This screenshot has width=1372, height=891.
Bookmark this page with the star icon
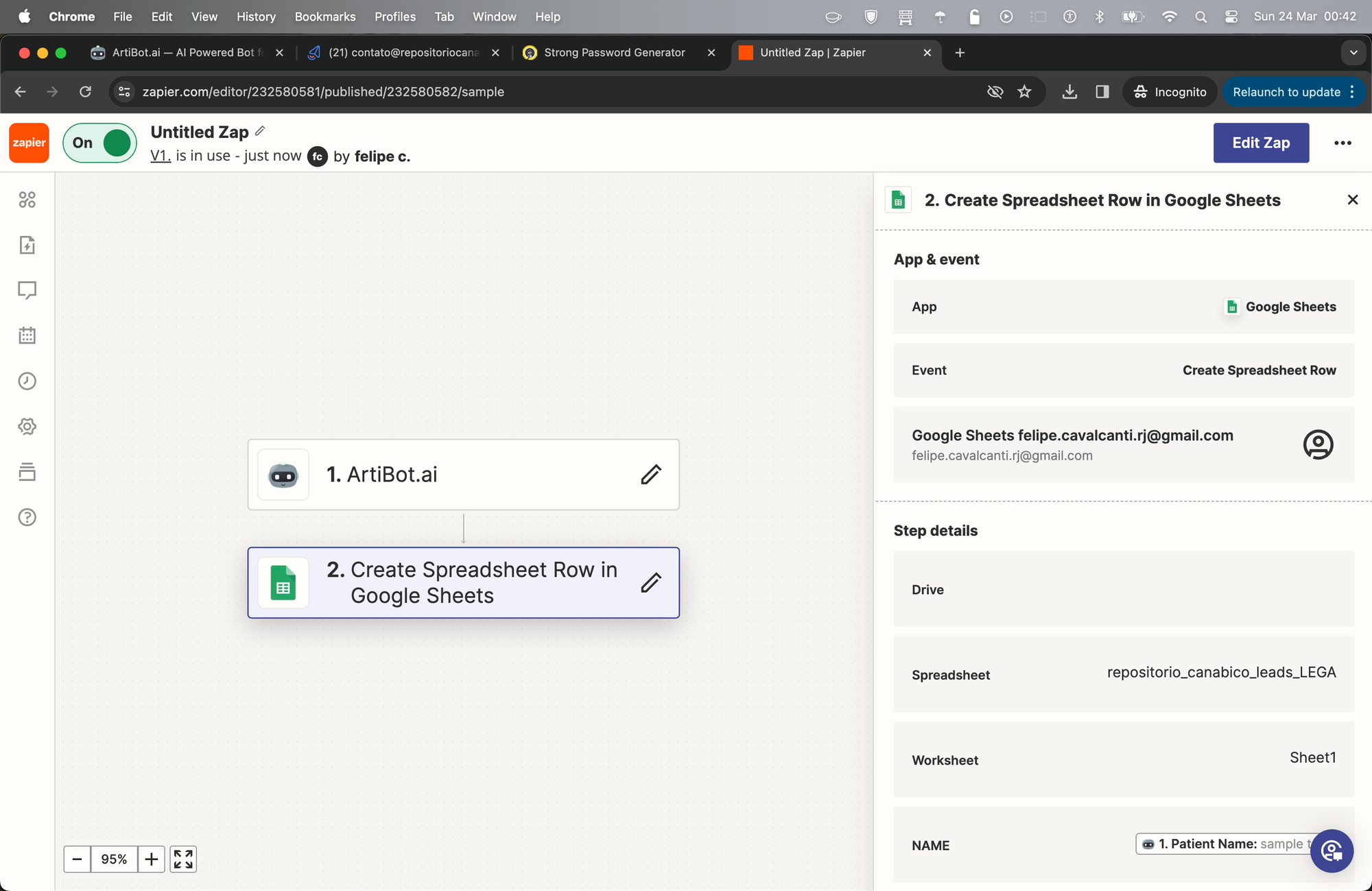click(1024, 92)
